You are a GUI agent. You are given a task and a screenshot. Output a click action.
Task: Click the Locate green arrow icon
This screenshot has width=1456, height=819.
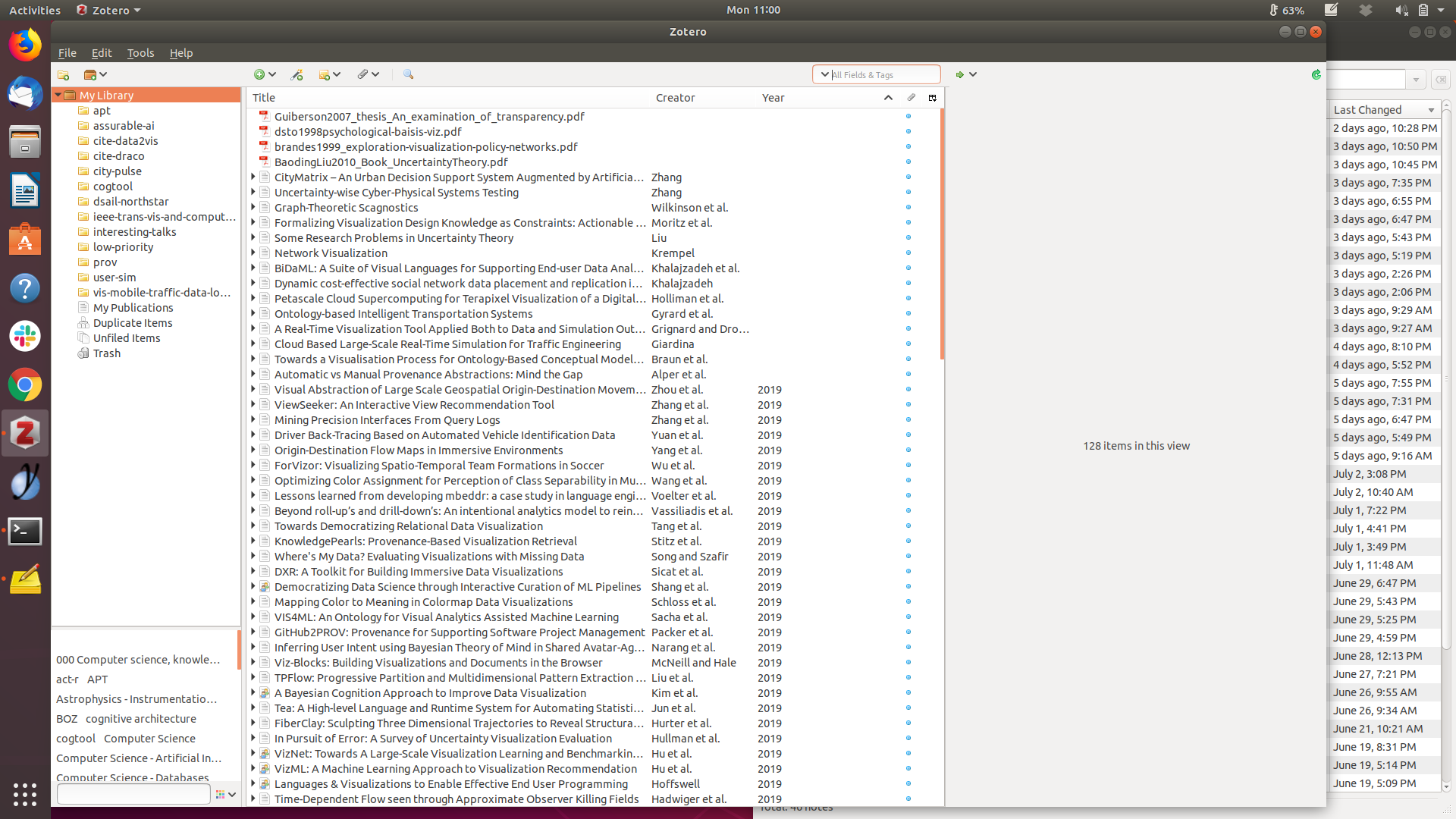[x=960, y=74]
